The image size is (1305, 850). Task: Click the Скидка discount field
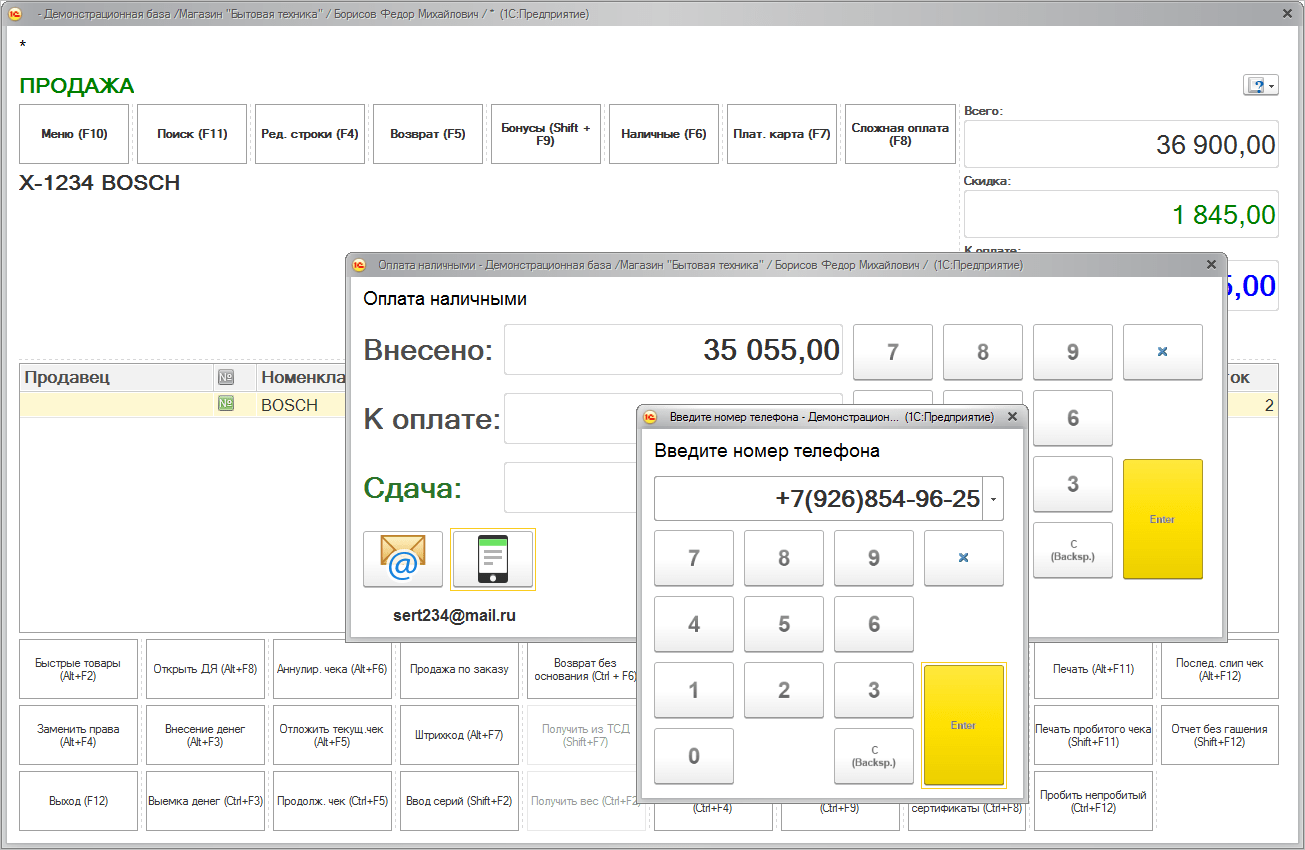pos(1121,214)
